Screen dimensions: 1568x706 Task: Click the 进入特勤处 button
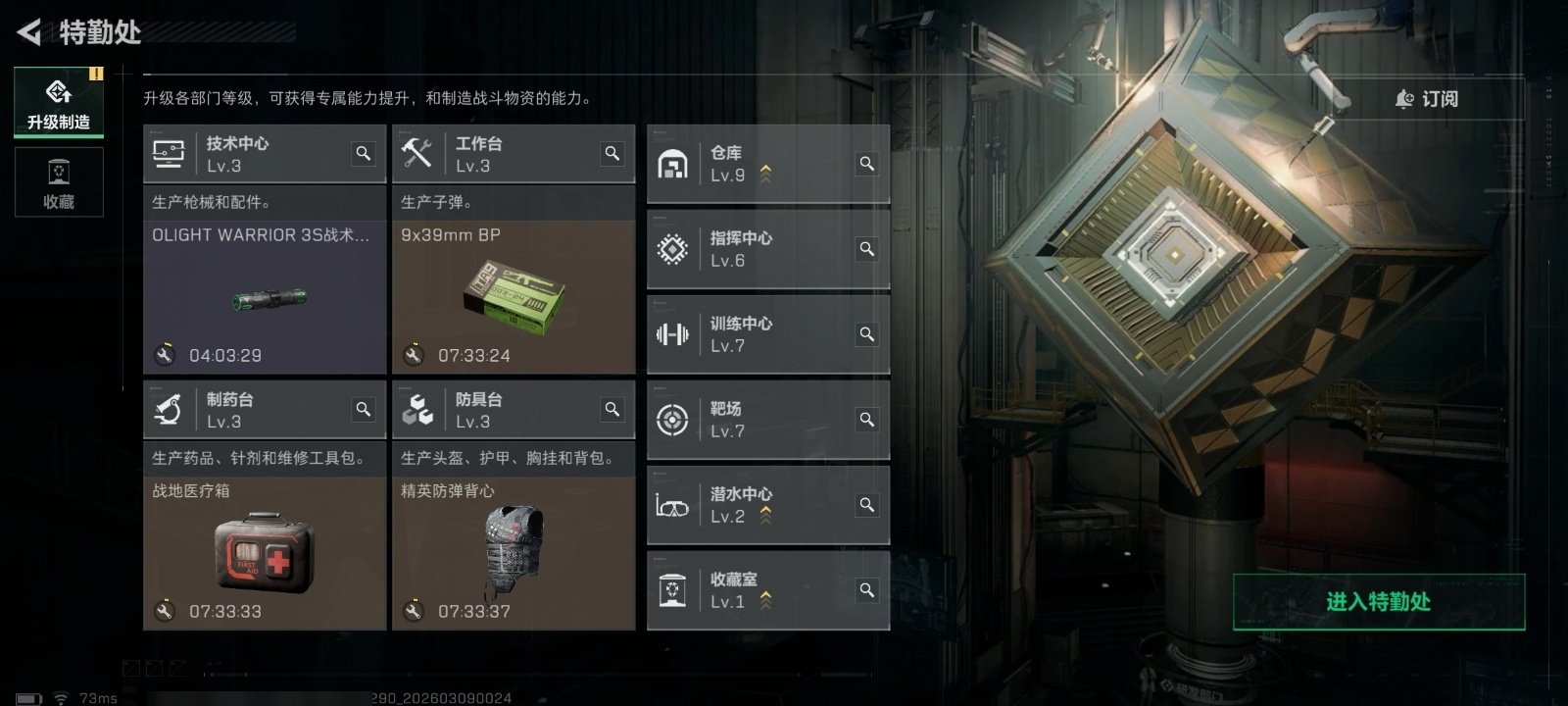pyautogui.click(x=1379, y=602)
